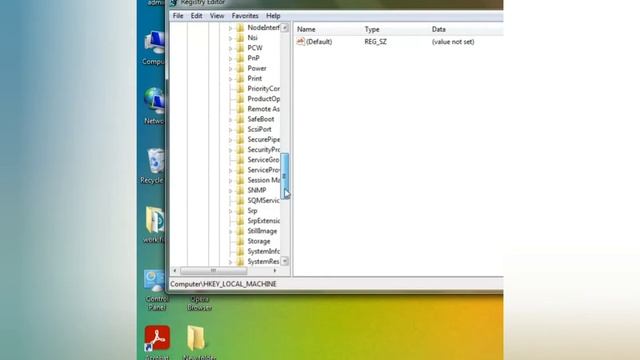
Task: Expand the Srp tree node
Action: click(x=230, y=211)
